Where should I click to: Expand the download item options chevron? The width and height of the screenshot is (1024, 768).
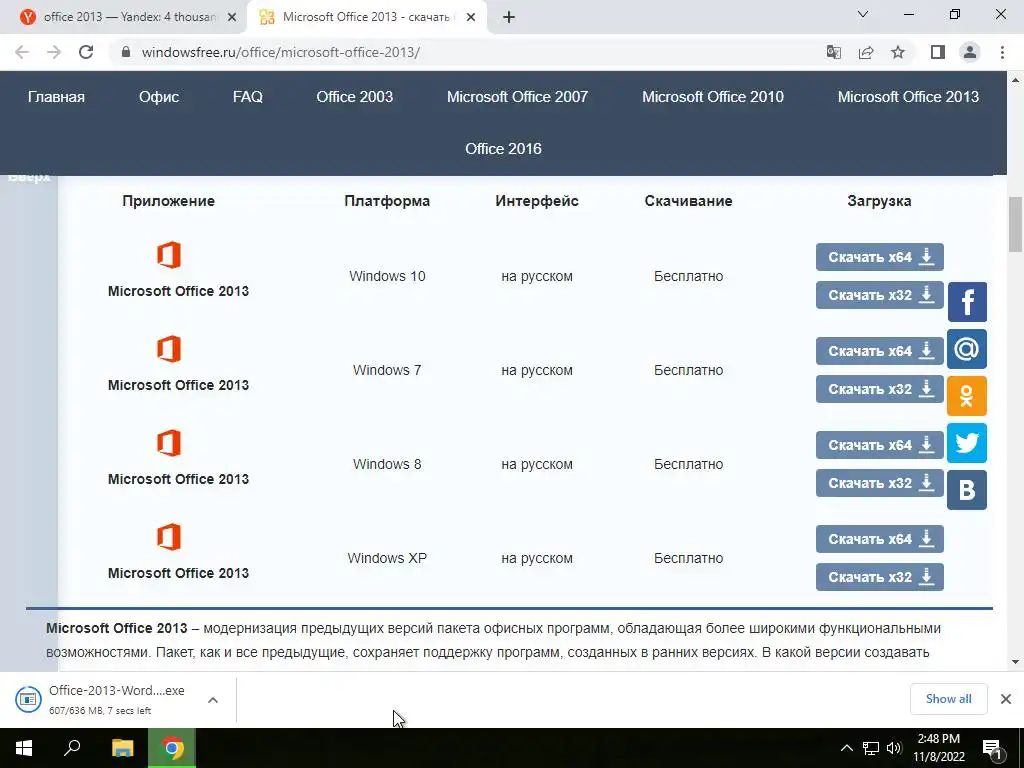(212, 700)
